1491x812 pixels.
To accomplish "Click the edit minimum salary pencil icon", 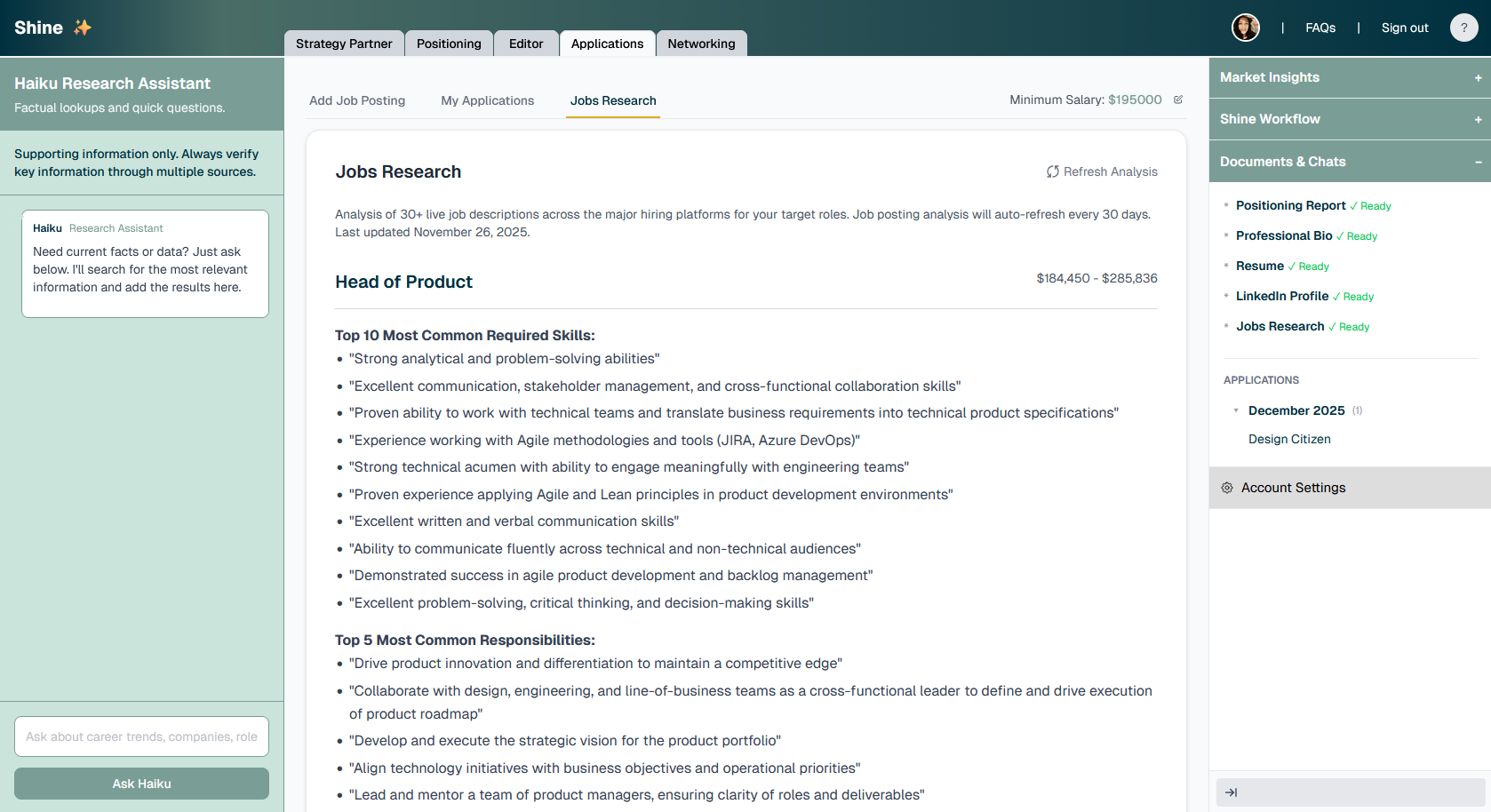I will (1178, 100).
